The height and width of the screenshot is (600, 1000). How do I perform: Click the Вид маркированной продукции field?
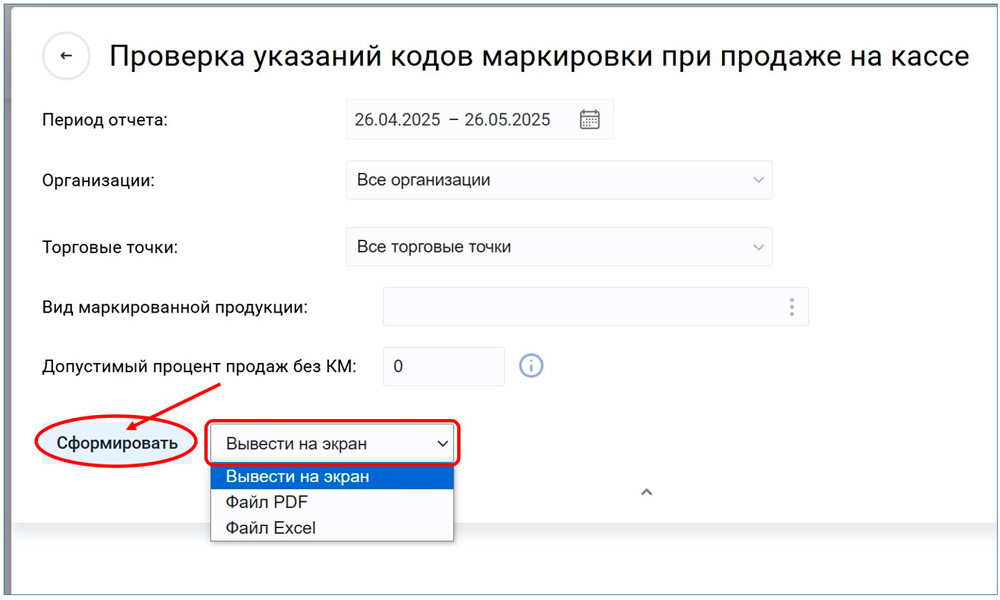point(580,307)
